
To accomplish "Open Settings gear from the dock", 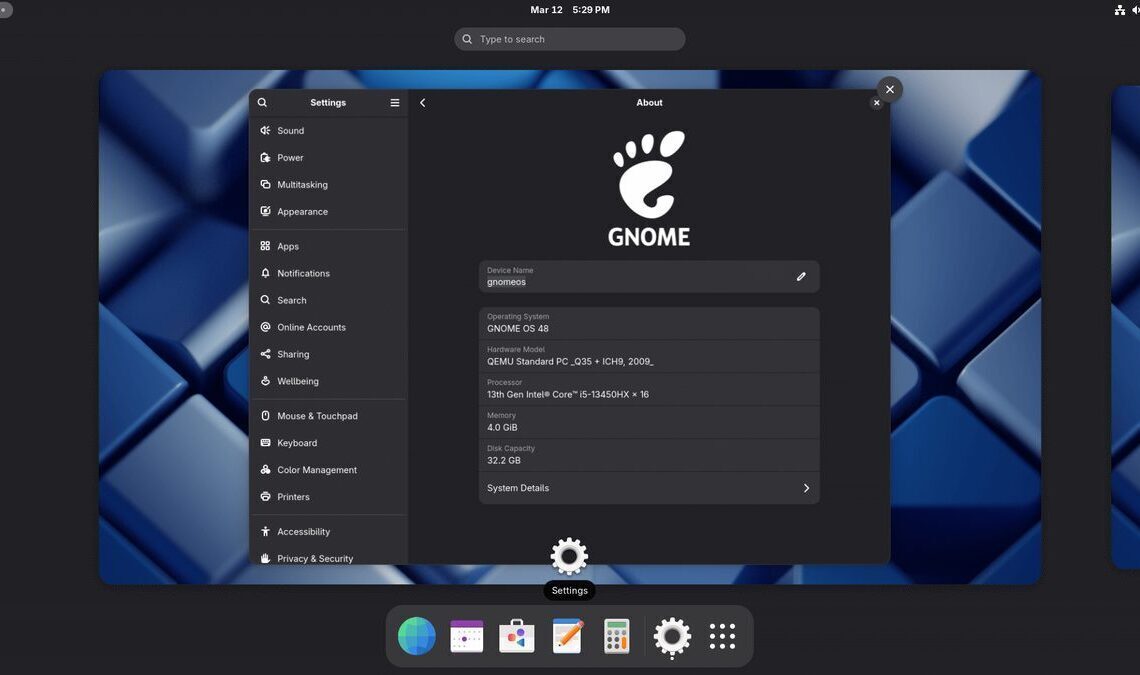I will coord(672,636).
